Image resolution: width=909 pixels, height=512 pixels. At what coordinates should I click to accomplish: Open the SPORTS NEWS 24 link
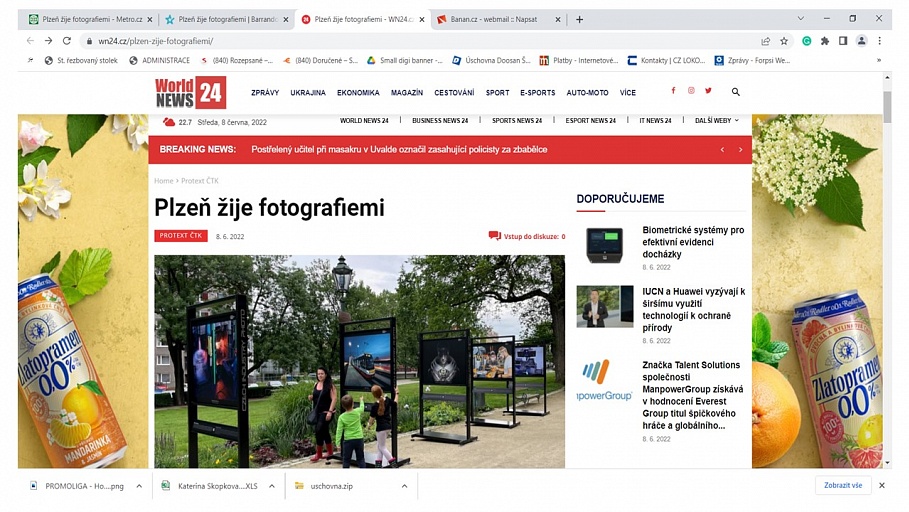(517, 121)
